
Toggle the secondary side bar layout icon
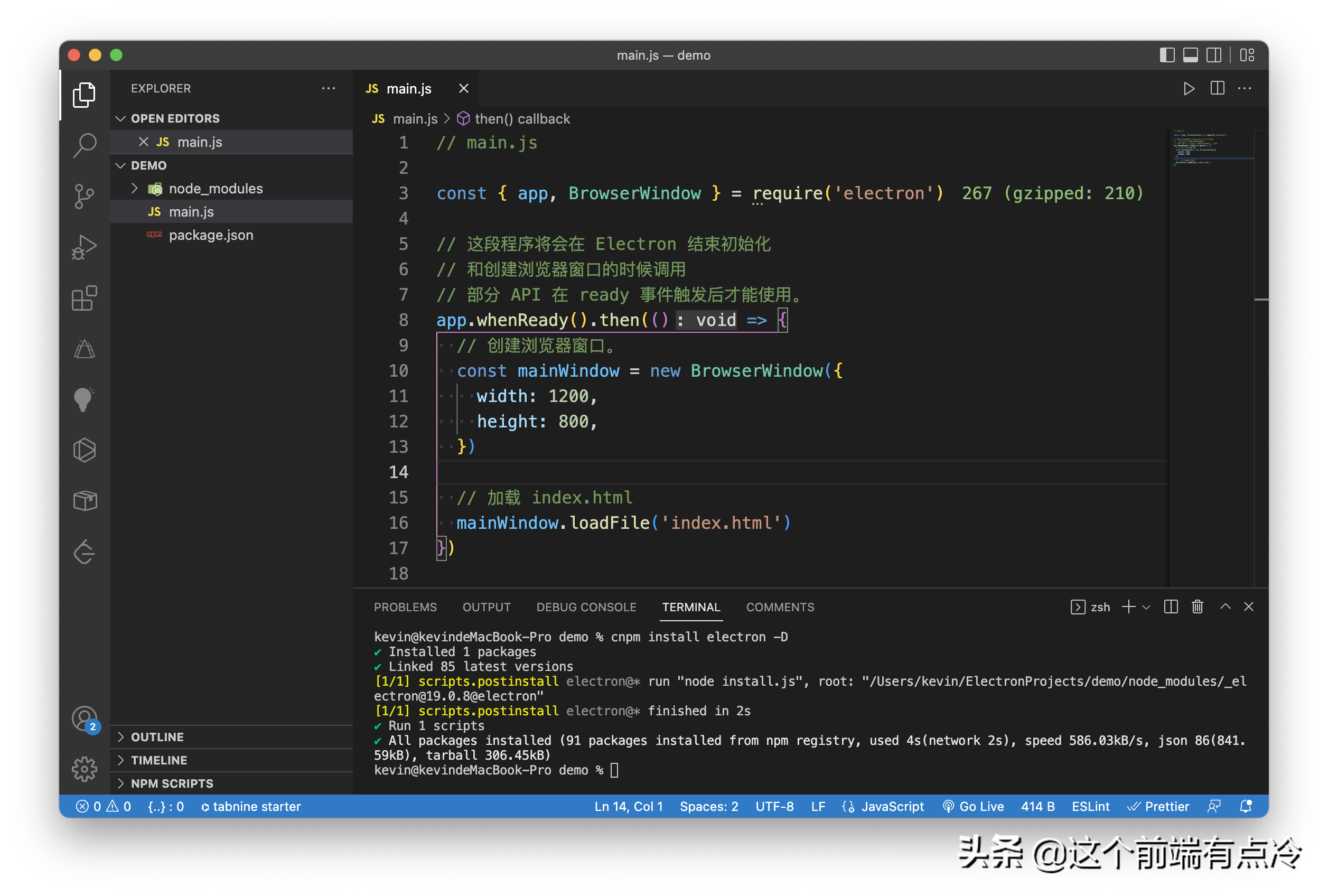1213,55
